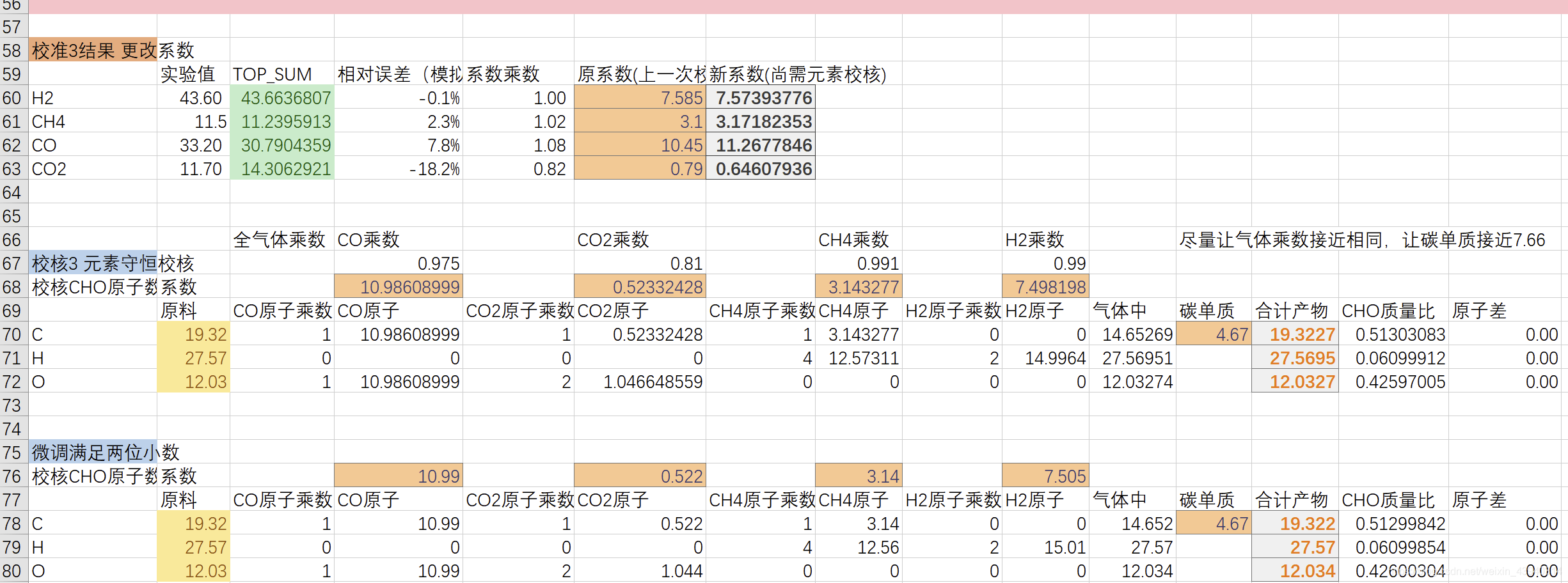This screenshot has width=1568, height=583.
Task: Select value 15.01 in row 79
Action: (1045, 547)
